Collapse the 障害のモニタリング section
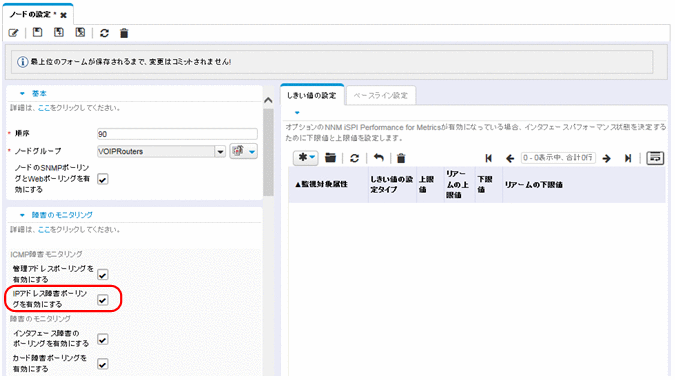 coord(22,215)
